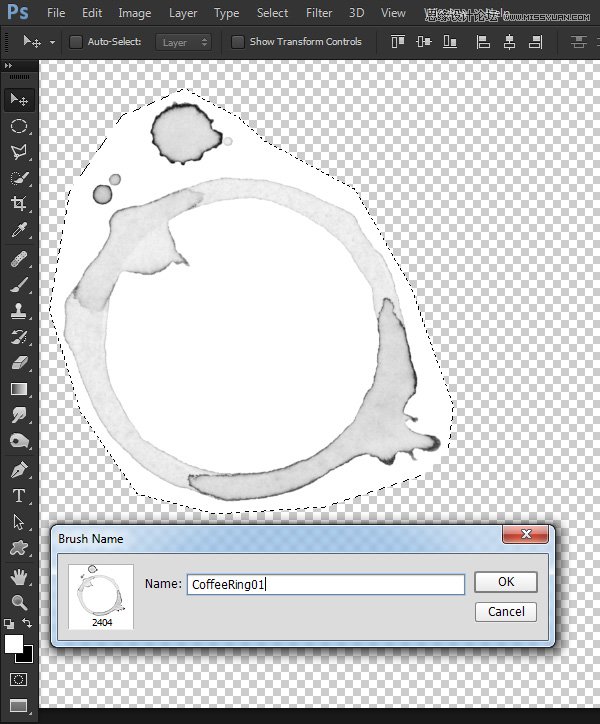Choose the Polygonal Lasso tool

click(19, 152)
